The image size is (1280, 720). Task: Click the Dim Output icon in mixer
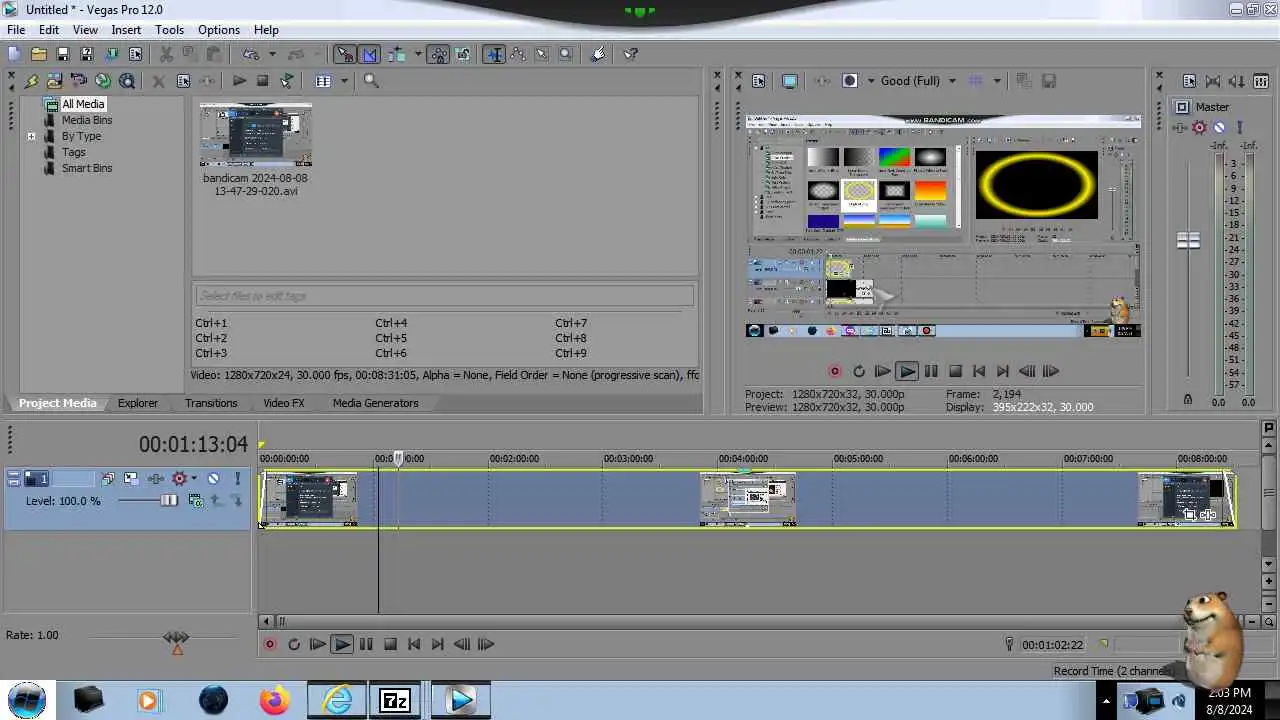point(1237,81)
